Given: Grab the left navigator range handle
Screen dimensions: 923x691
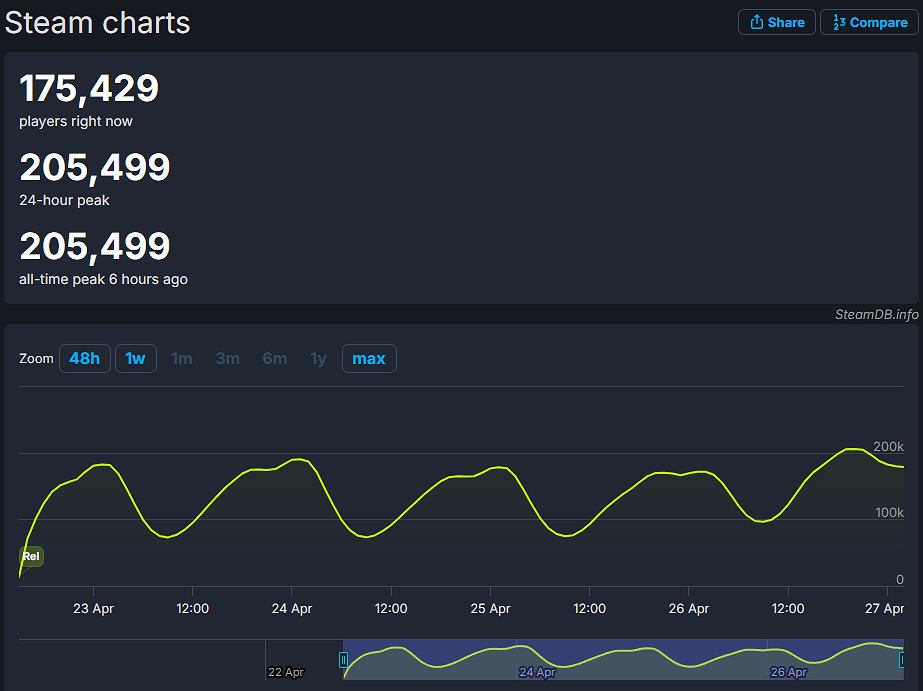Looking at the screenshot, I should coord(343,660).
